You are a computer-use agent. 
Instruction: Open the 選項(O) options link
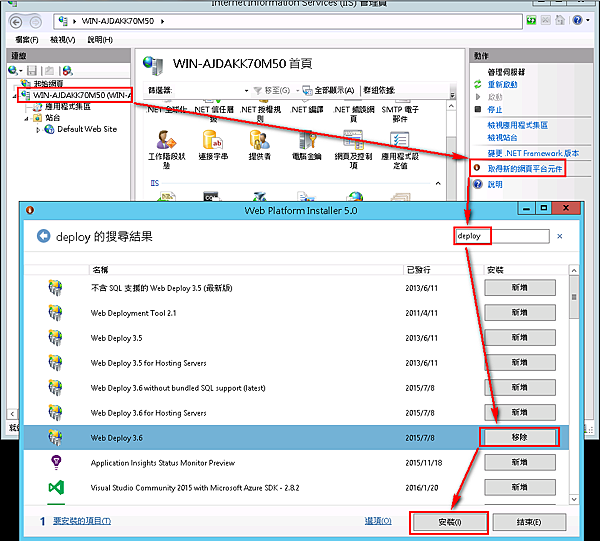[x=378, y=521]
